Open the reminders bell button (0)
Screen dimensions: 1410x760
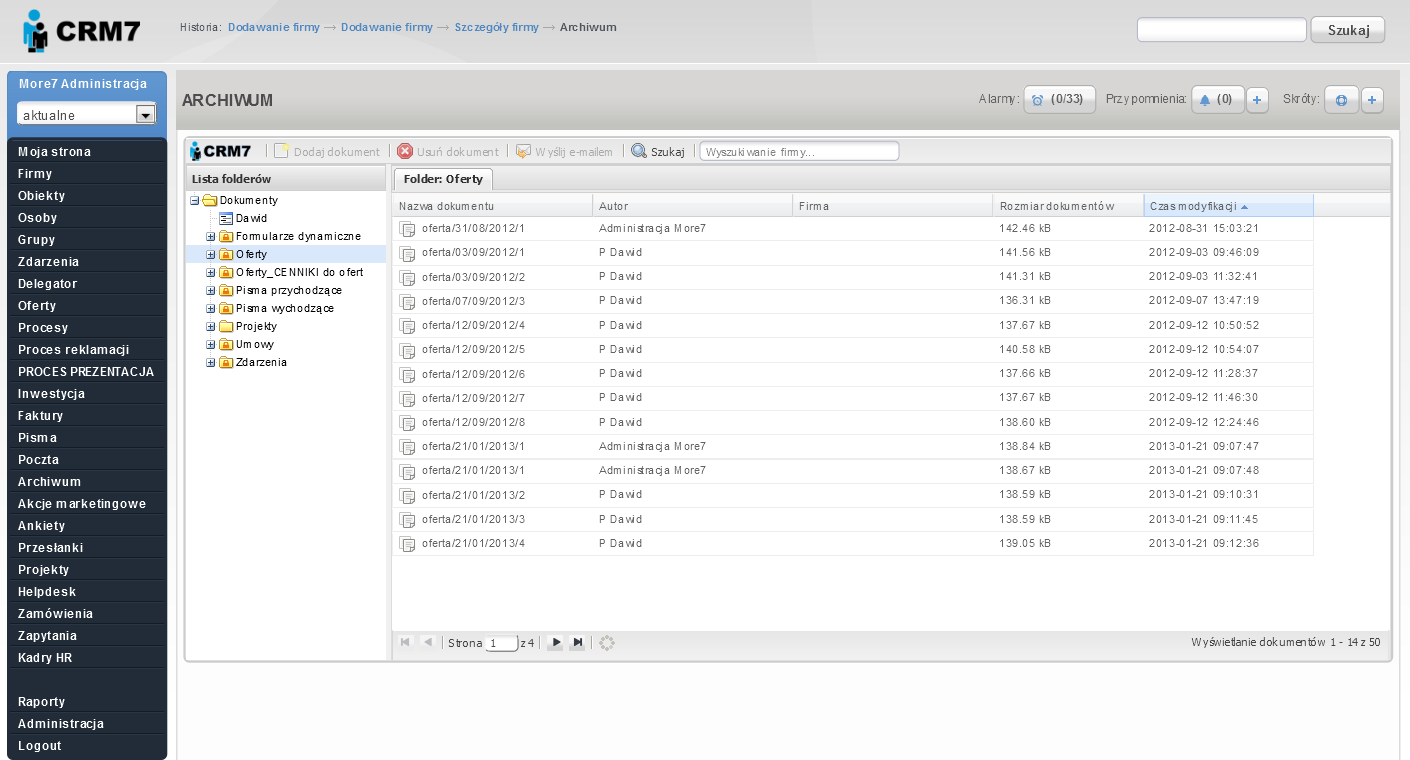[x=1218, y=99]
